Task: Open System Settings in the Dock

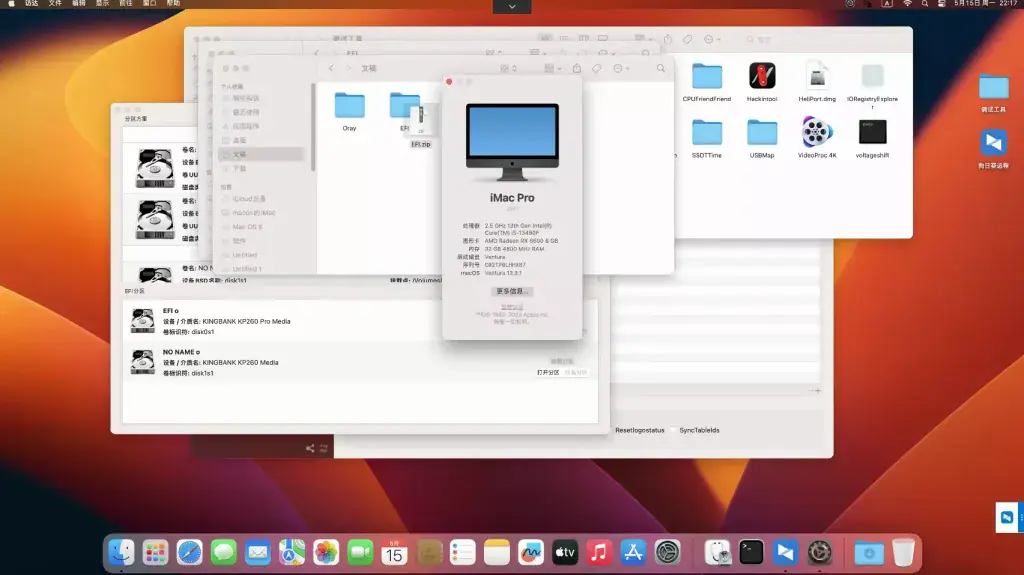Action: coord(667,553)
